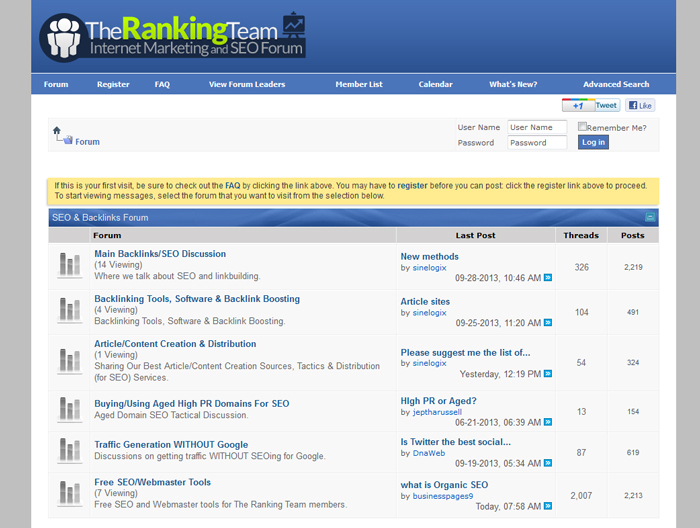Open Article/Content Creation & Distribution forum
Viewport: 700px width, 528px height.
[x=175, y=344]
